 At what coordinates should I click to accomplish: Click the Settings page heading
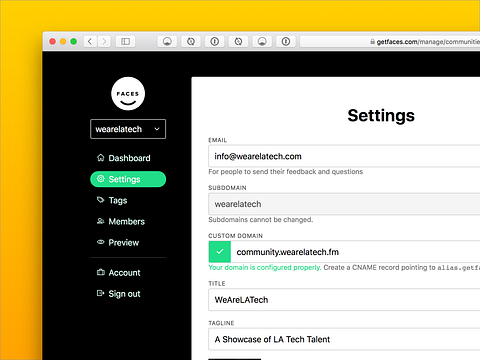tap(381, 116)
